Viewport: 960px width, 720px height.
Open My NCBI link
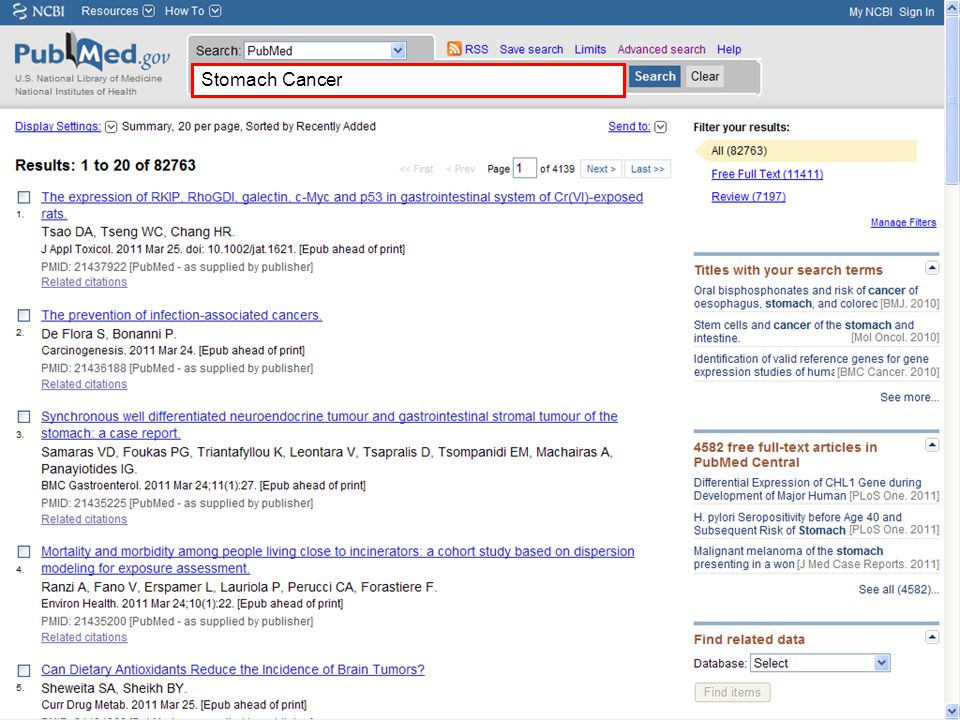(x=870, y=12)
